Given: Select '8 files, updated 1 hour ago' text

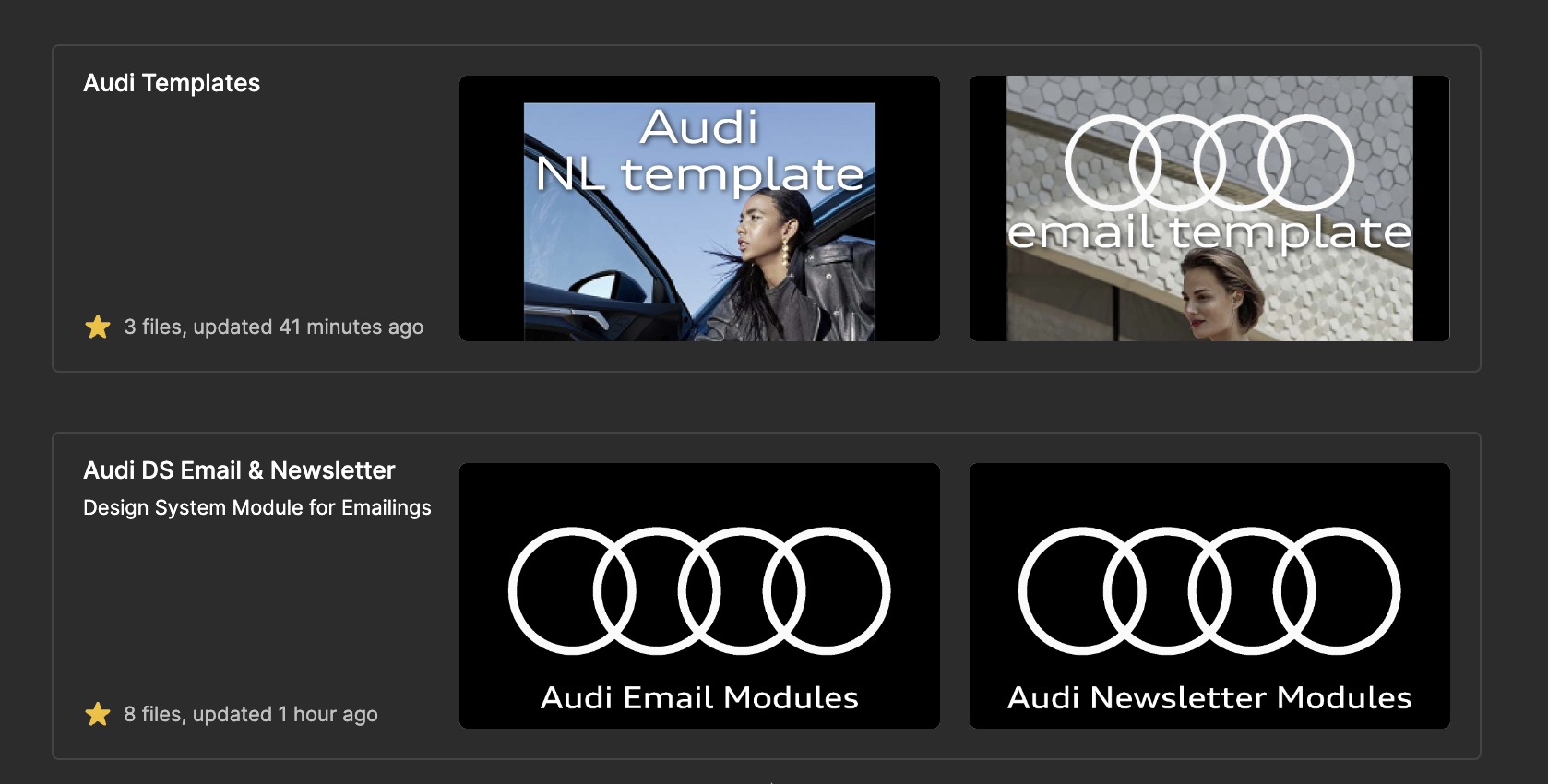Looking at the screenshot, I should [251, 714].
